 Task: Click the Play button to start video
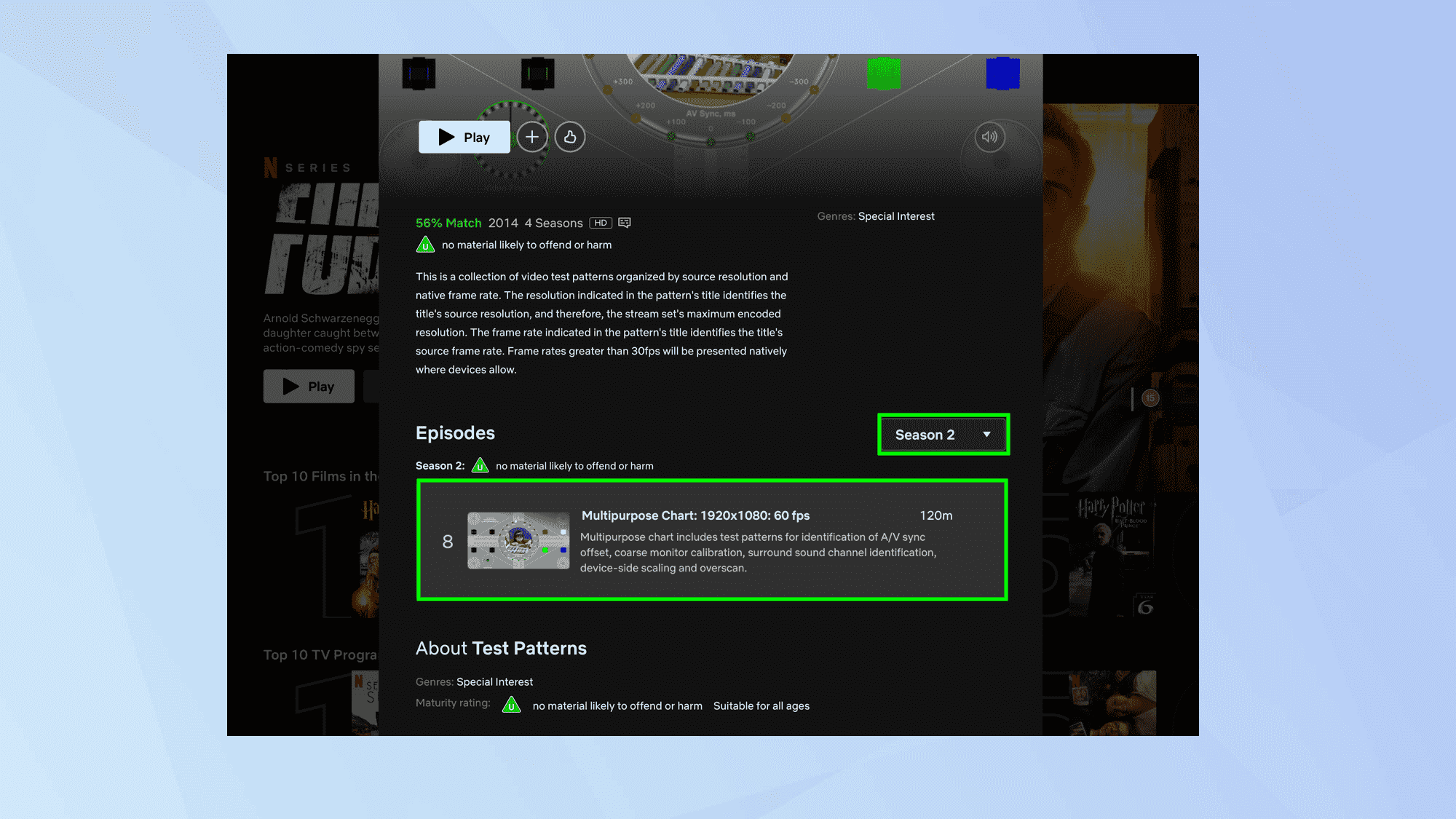tap(463, 137)
